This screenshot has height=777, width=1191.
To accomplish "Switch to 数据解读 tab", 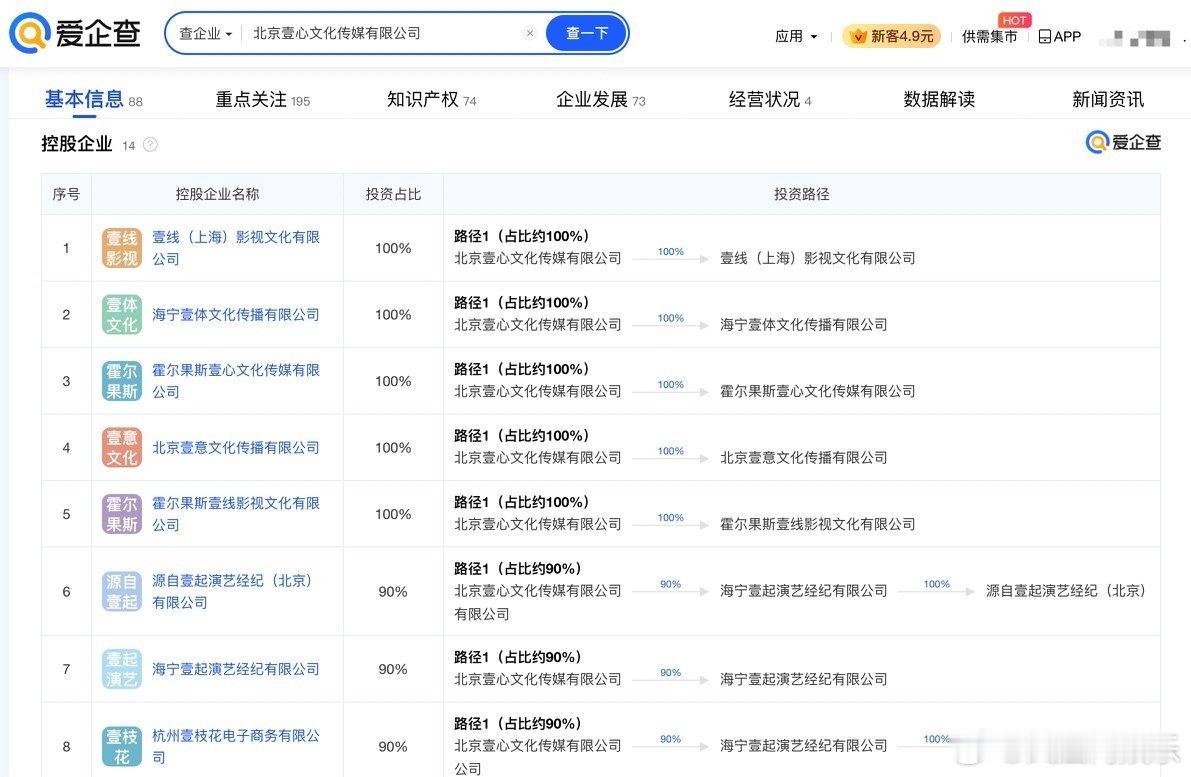I will click(x=939, y=99).
